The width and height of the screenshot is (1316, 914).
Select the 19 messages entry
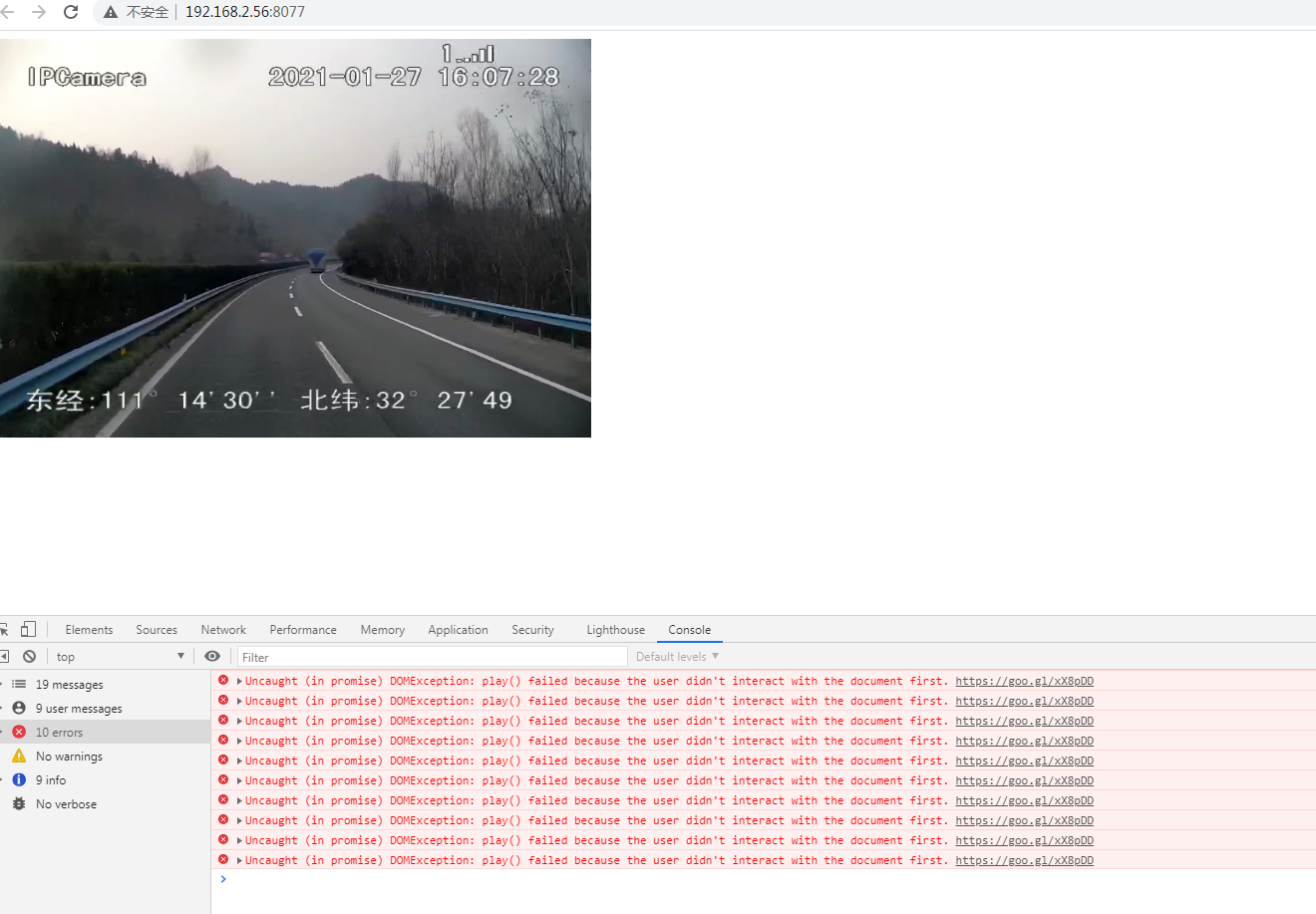click(70, 684)
